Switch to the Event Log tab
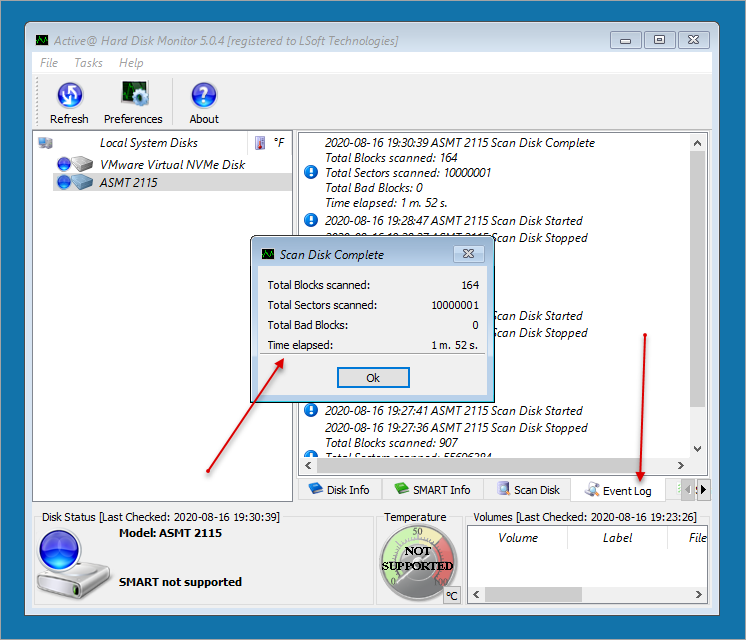This screenshot has height=640, width=746. pyautogui.click(x=618, y=490)
